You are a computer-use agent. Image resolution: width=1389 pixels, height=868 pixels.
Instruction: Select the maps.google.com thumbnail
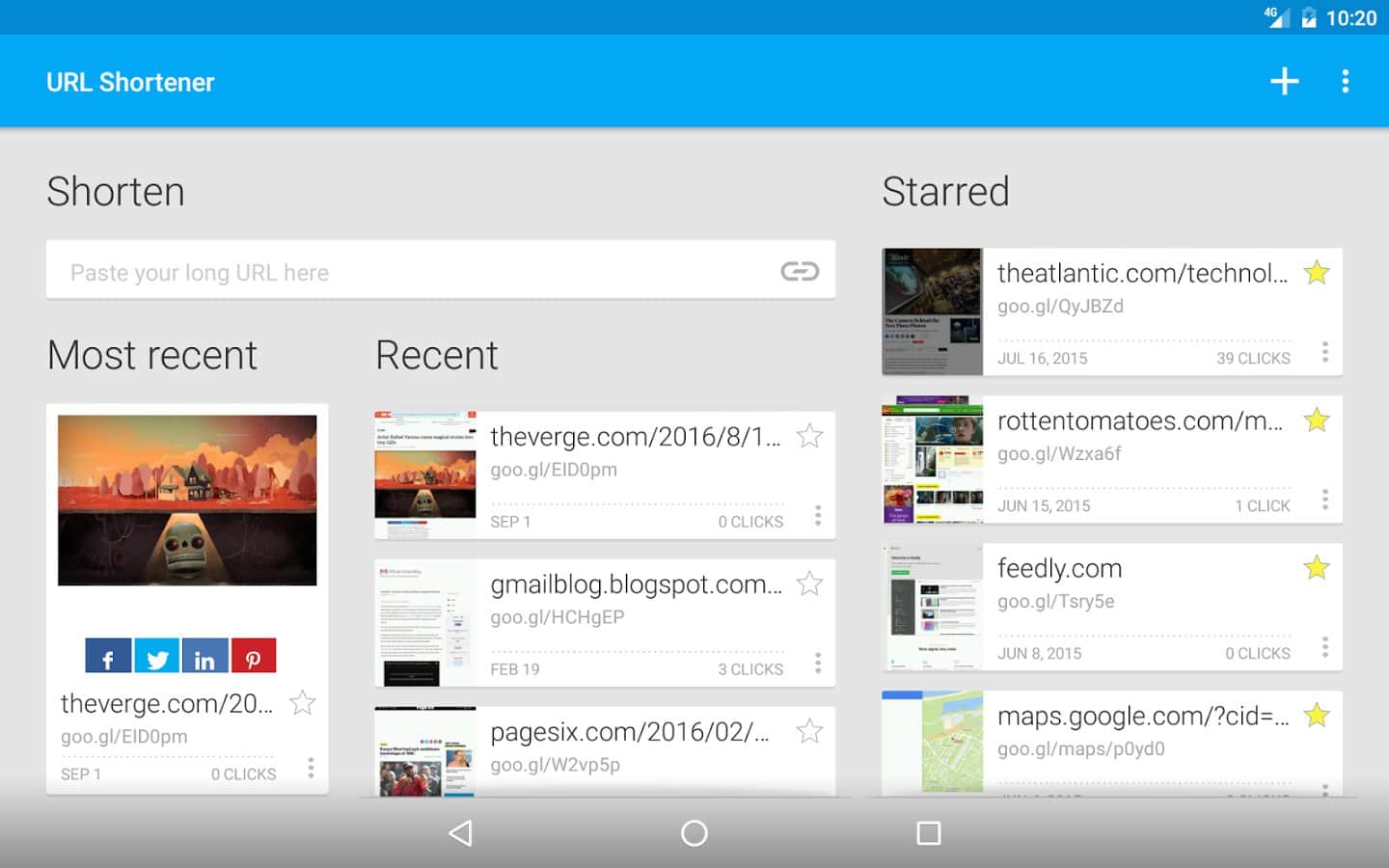click(932, 742)
